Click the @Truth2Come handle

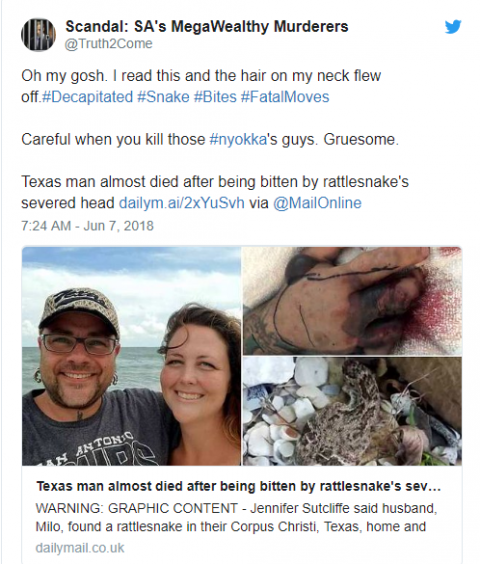pyautogui.click(x=109, y=44)
